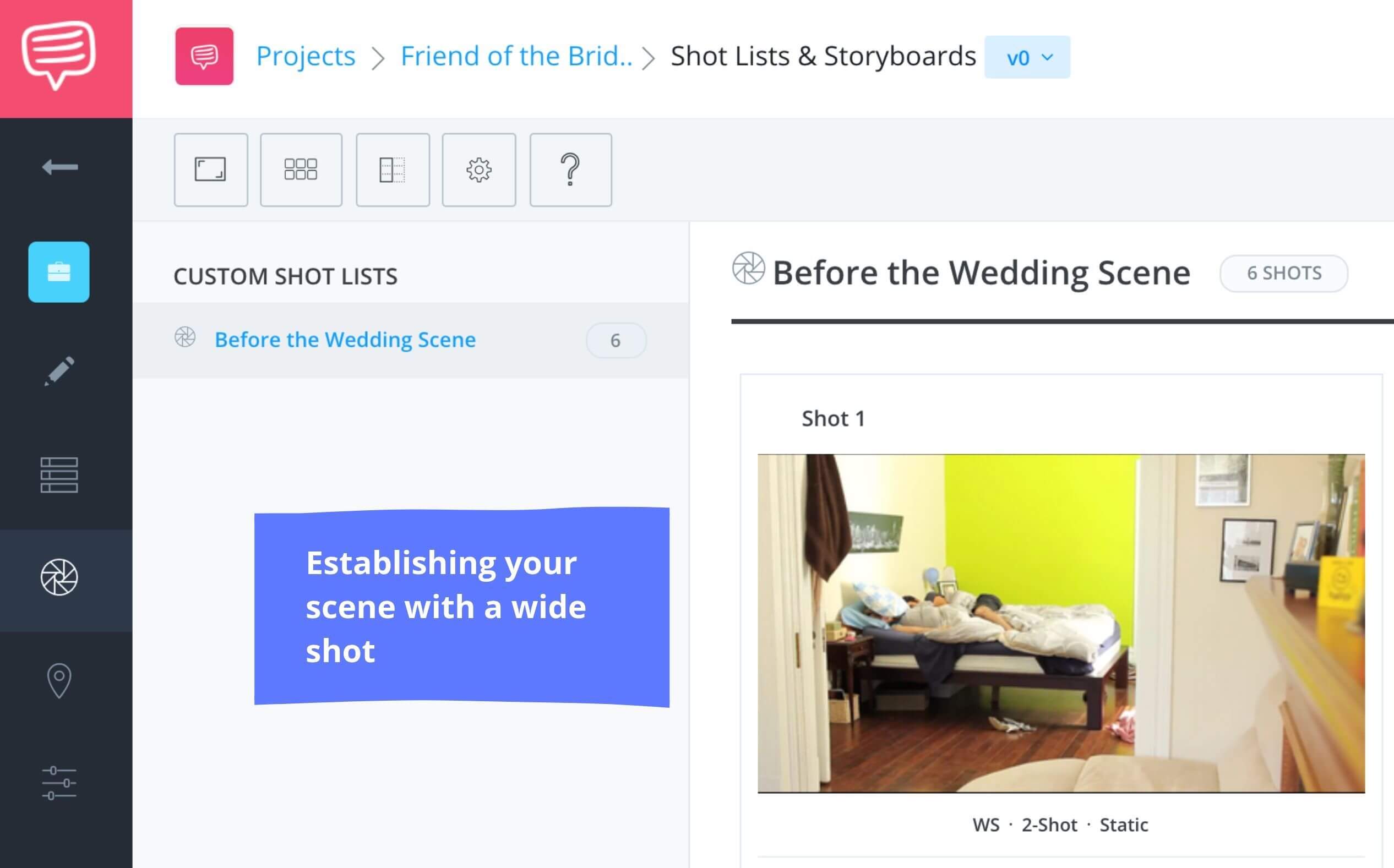Open the locations pin icon

(58, 680)
